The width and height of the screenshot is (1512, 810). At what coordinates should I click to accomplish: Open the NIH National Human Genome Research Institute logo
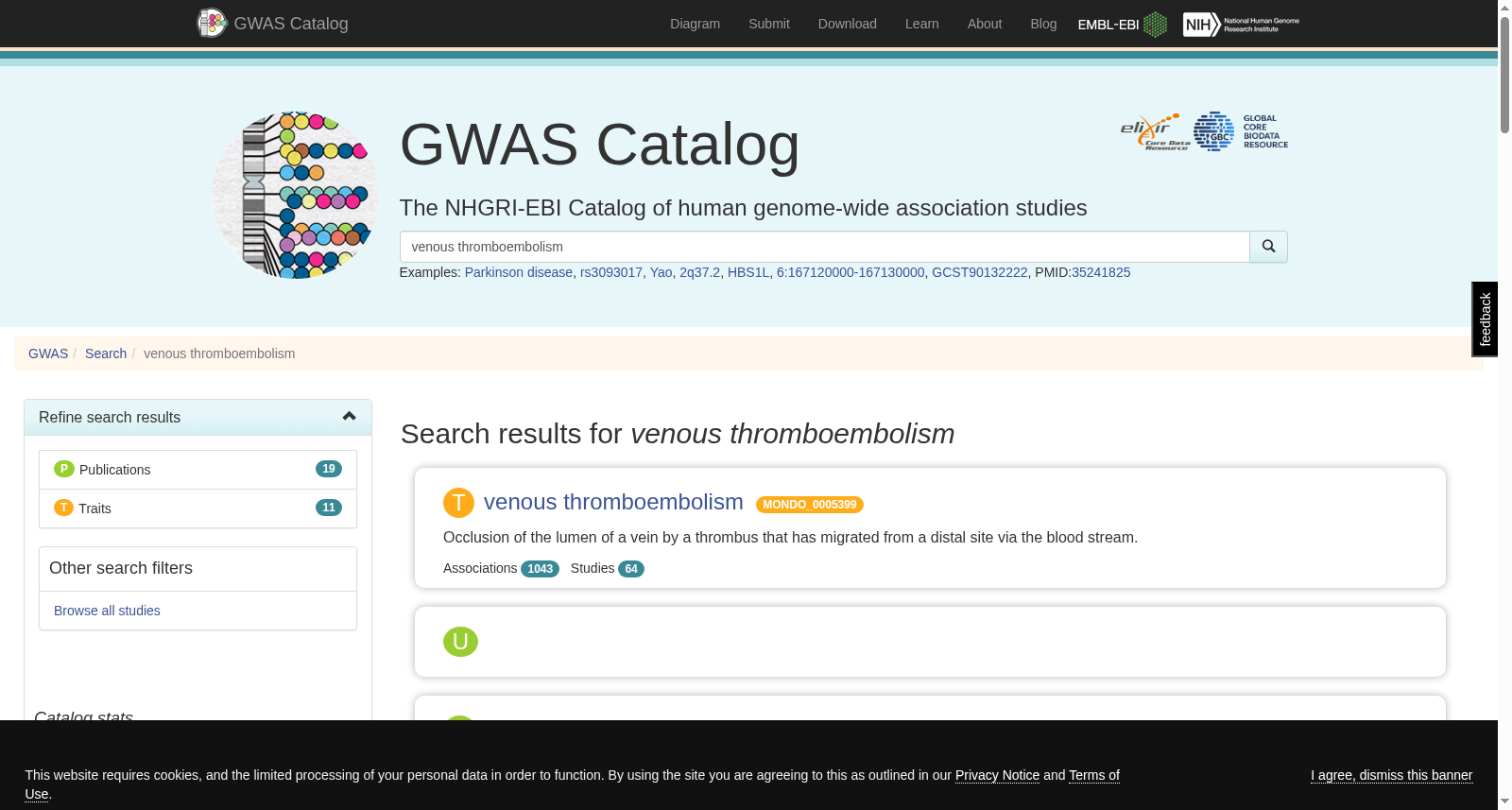pos(1241,25)
